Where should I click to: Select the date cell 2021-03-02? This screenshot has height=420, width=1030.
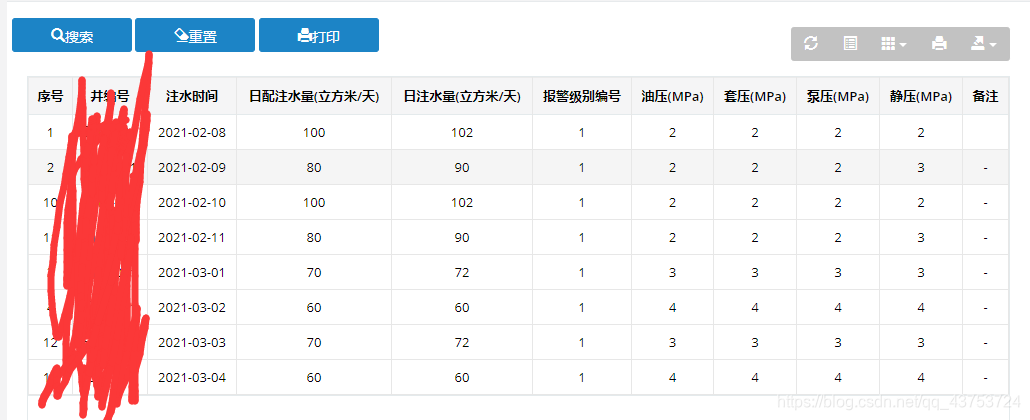[x=192, y=308]
